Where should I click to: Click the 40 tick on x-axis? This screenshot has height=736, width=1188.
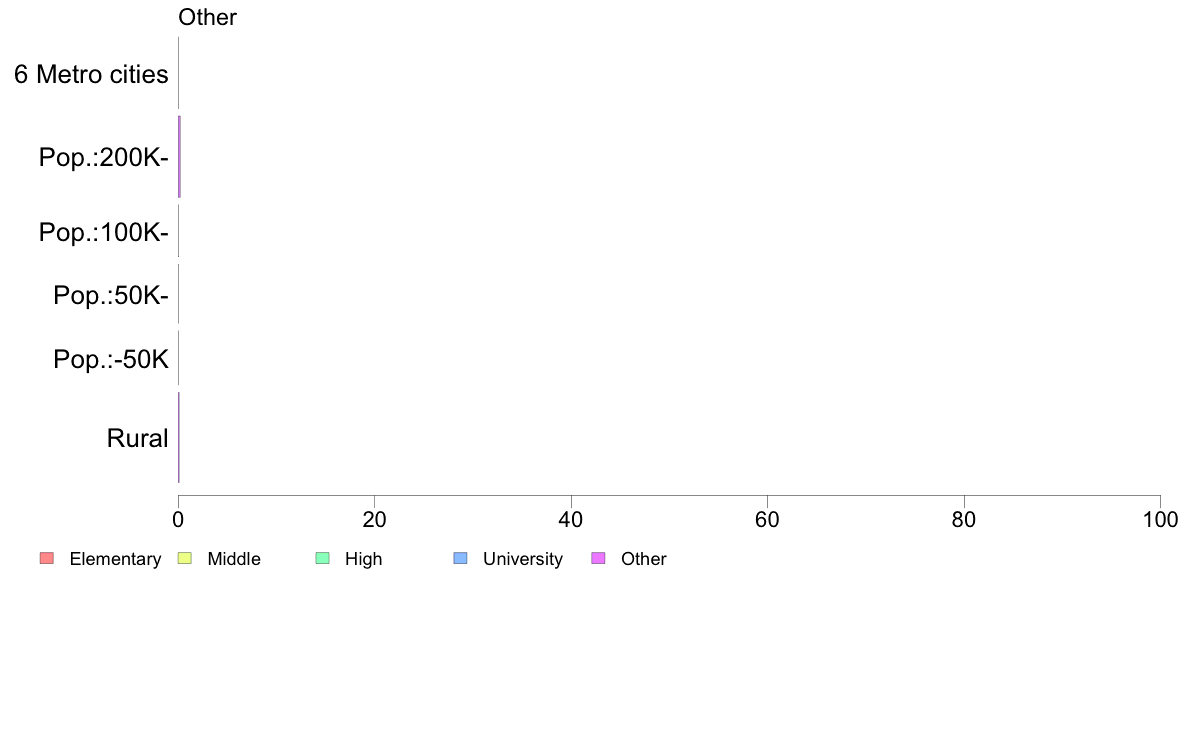click(571, 519)
